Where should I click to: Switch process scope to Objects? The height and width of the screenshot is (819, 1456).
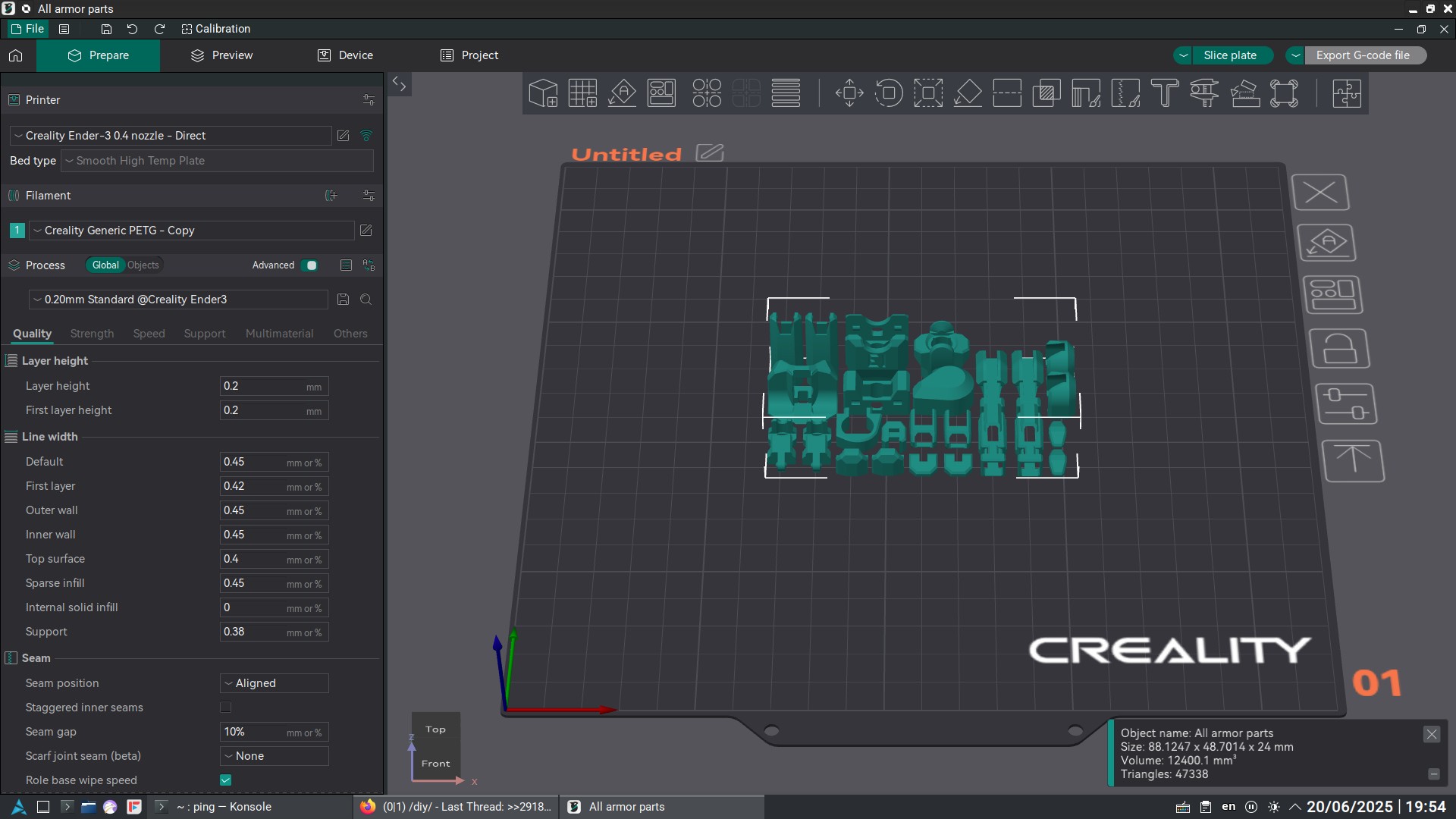point(143,265)
